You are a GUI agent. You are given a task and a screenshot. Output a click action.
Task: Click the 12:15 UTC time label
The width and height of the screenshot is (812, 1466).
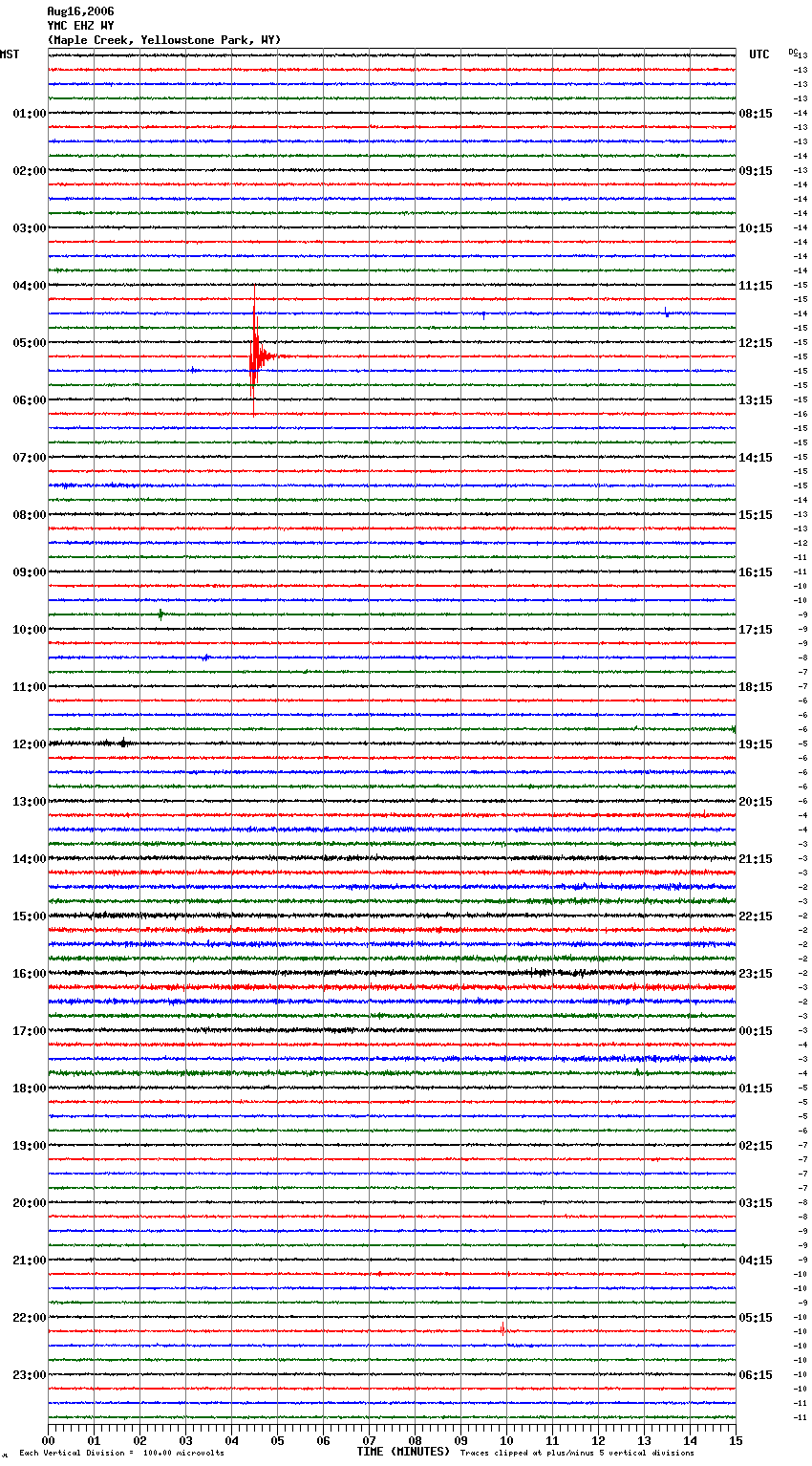pos(756,343)
